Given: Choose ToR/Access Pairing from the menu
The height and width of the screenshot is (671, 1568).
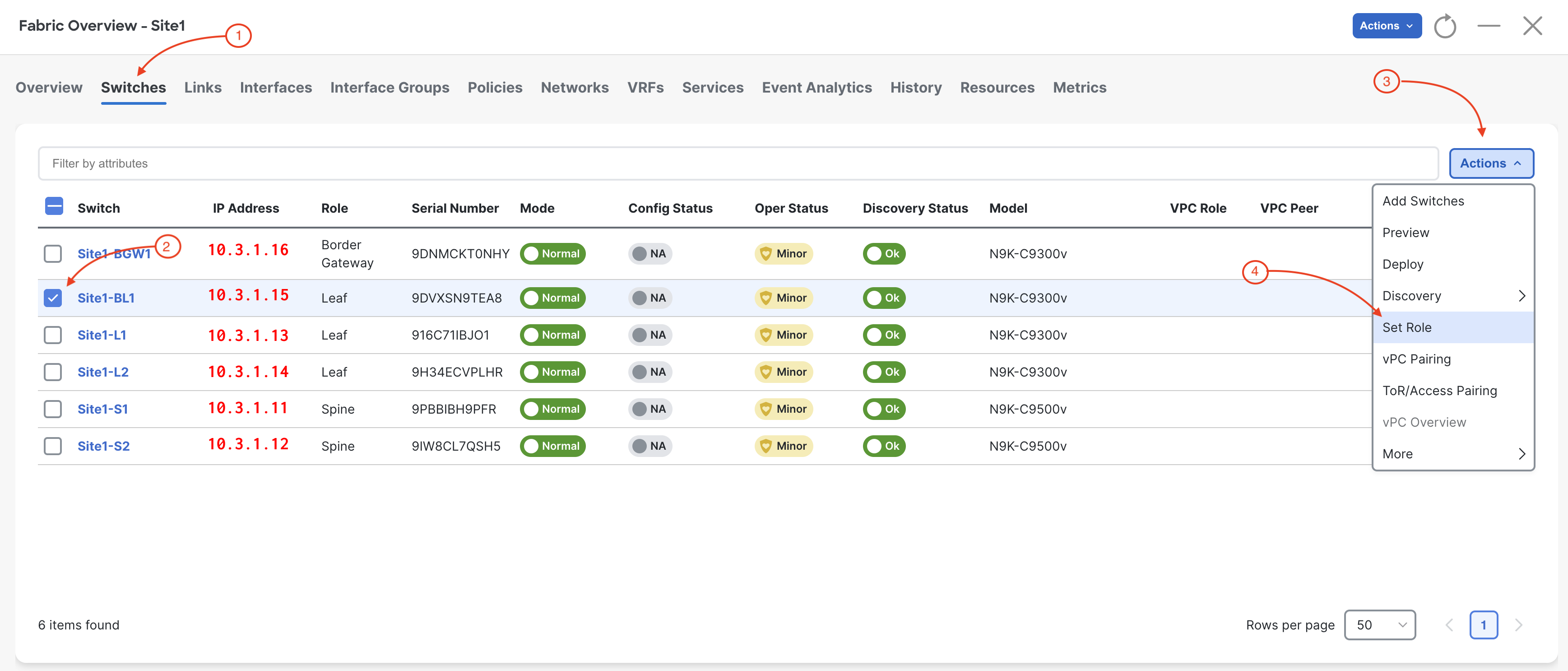Looking at the screenshot, I should 1453,391.
